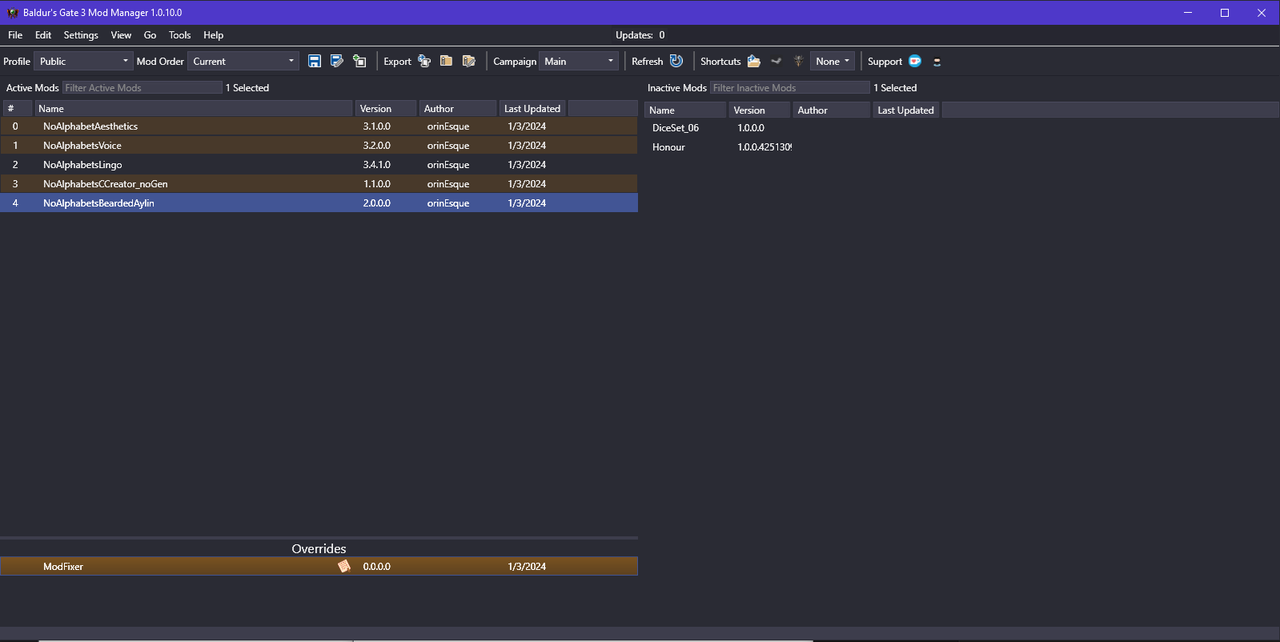Select the NoAlphabetsBeardedAylin mod row
The image size is (1280, 642).
[x=319, y=203]
